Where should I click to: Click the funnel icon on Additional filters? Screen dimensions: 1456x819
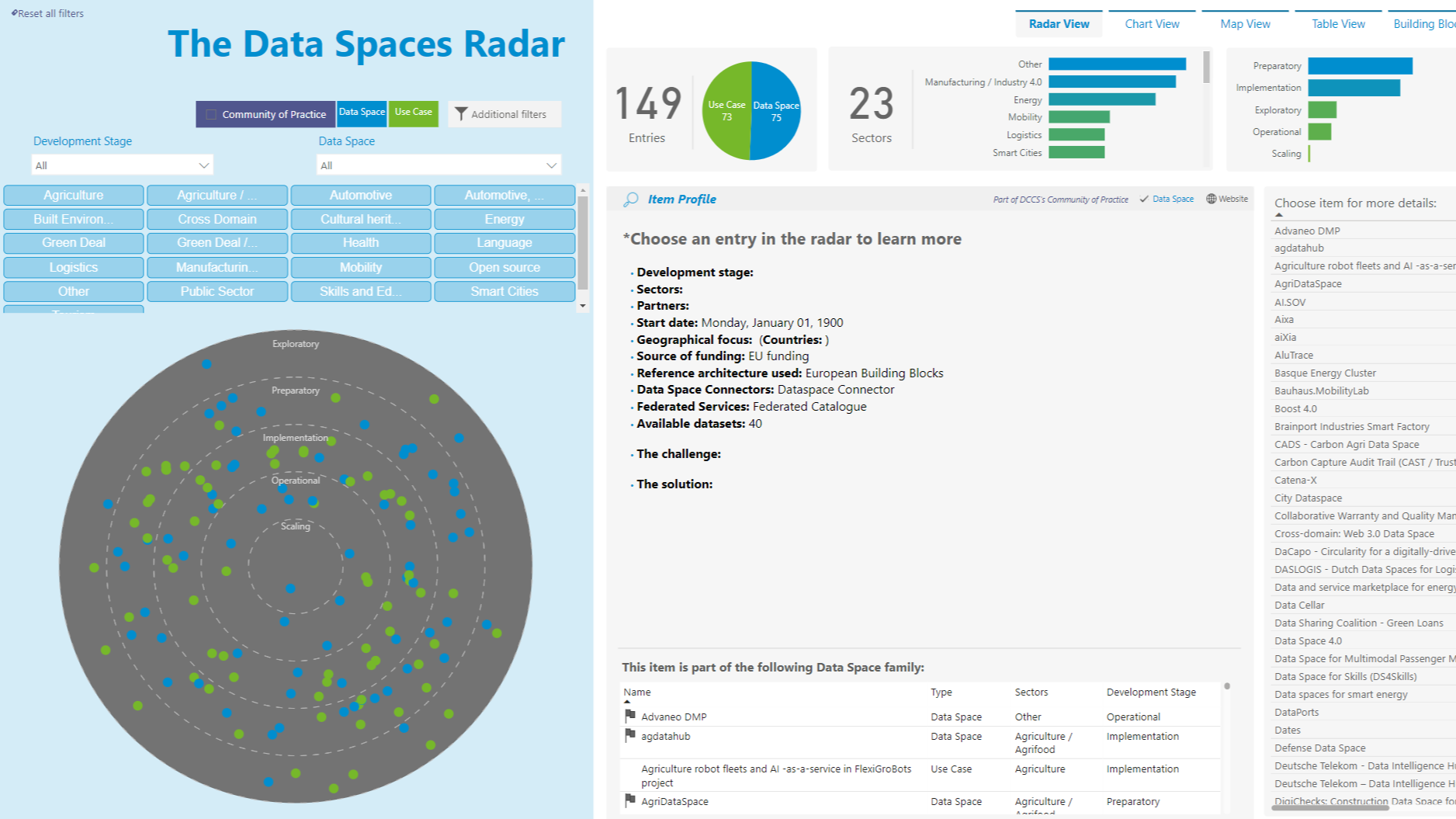point(463,114)
